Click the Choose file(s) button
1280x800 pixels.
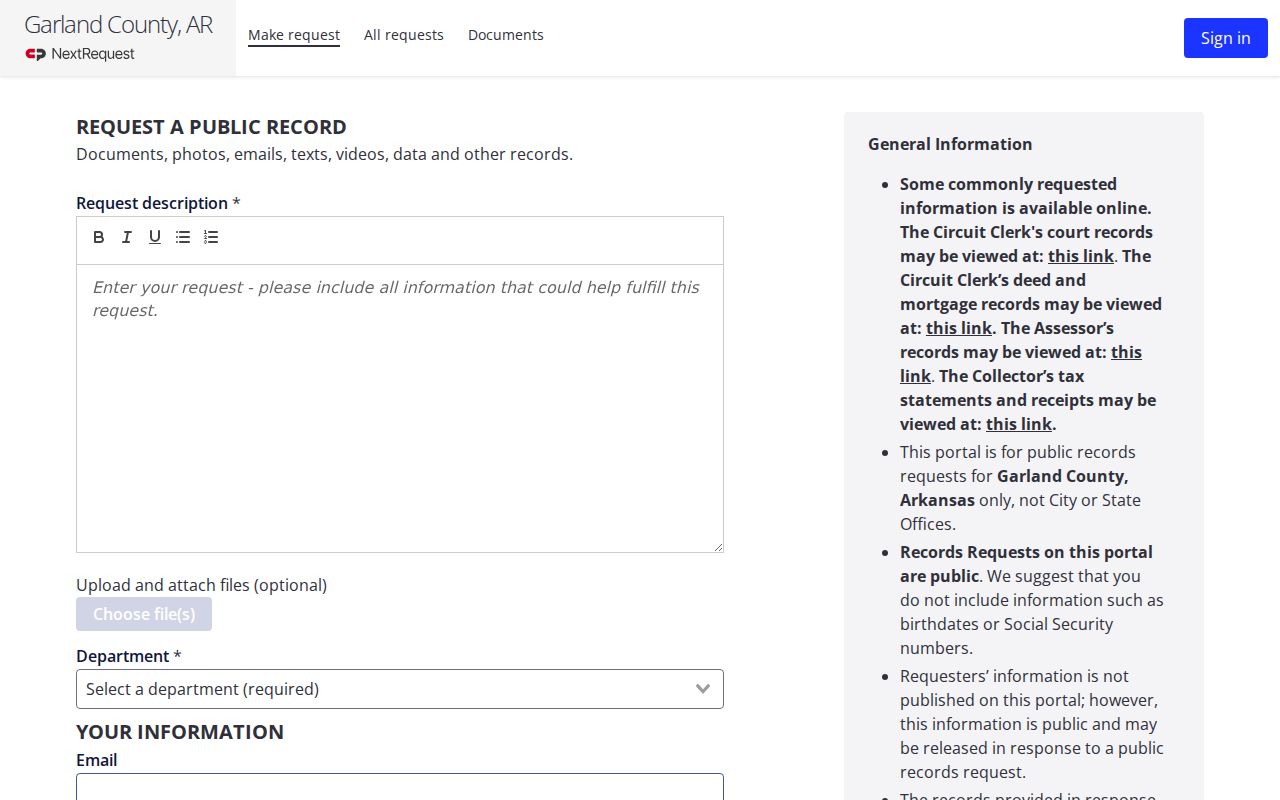point(144,614)
